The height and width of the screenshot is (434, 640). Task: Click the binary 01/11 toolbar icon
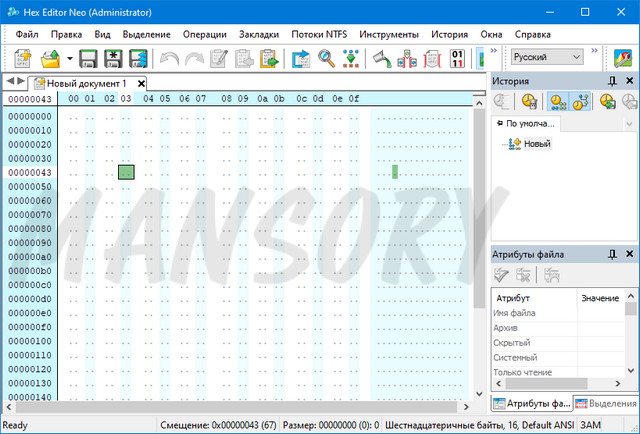pos(459,58)
